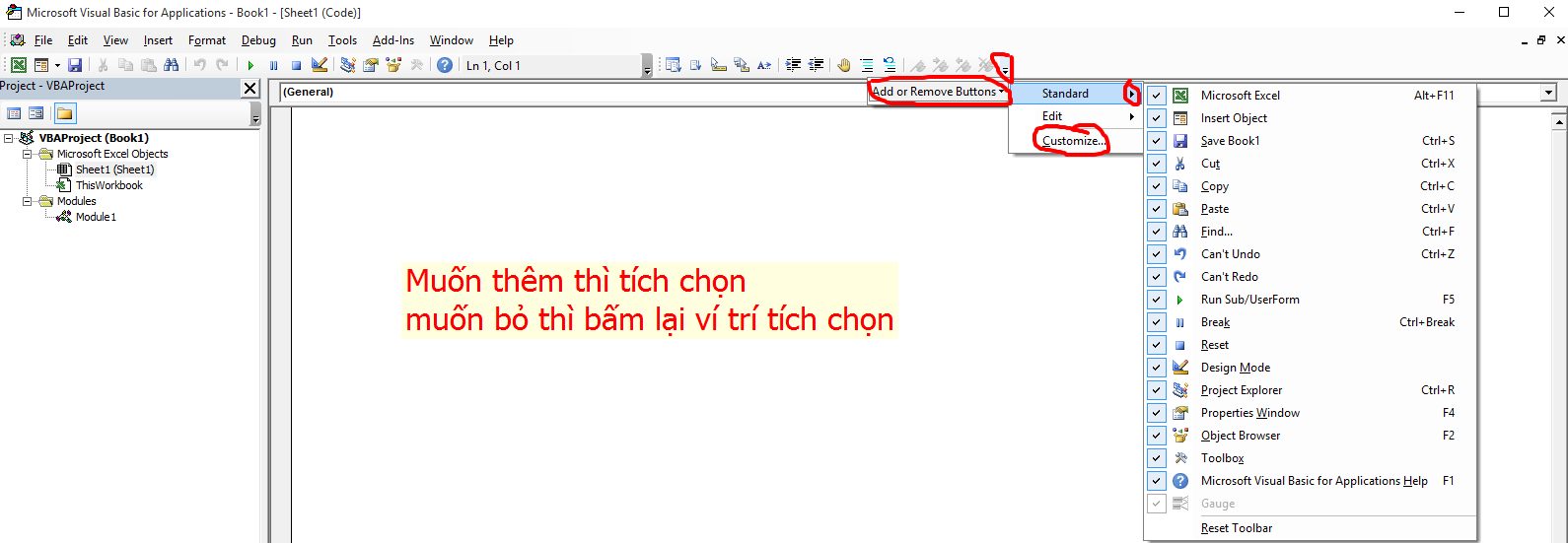The width and height of the screenshot is (1568, 543).
Task: Click the Outdent icon on Edit toolbar
Action: pyautogui.click(x=816, y=65)
